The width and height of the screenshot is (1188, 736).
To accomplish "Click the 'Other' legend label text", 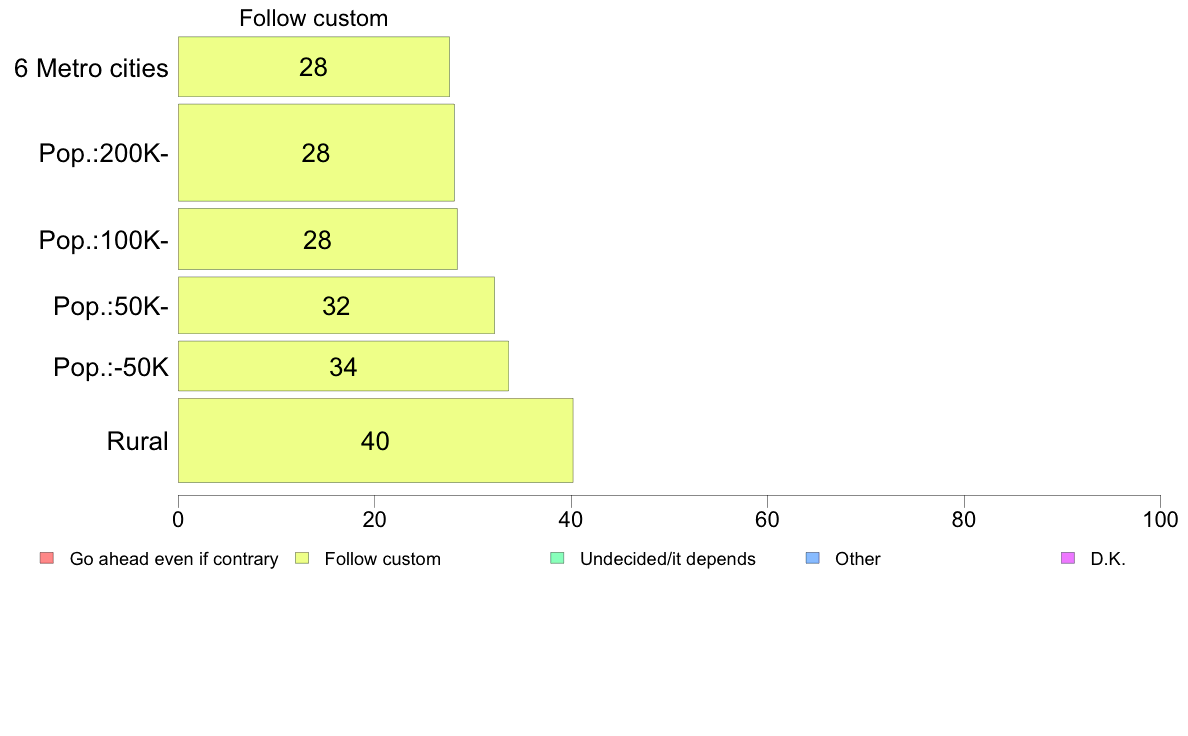I will [858, 559].
